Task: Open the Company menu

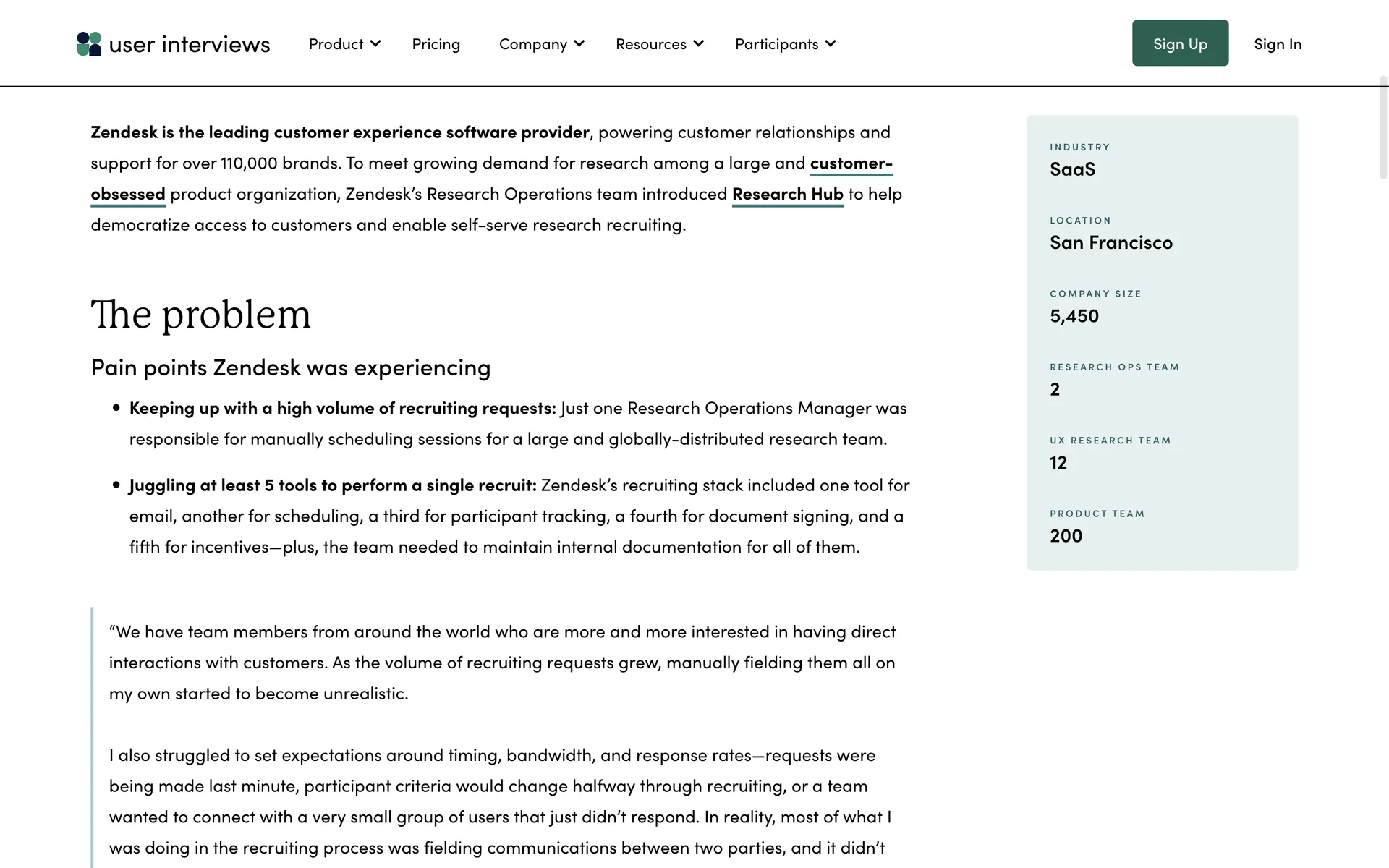Action: pyautogui.click(x=532, y=44)
